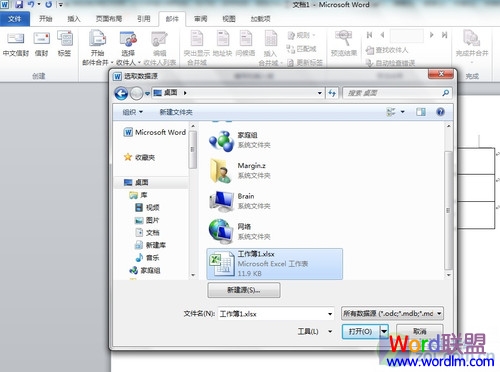Click the search box 搜索 桌面

pyautogui.click(x=397, y=93)
